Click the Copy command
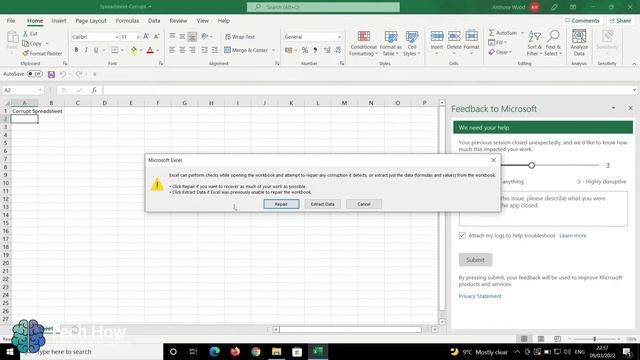640x360 pixels. 33,43
